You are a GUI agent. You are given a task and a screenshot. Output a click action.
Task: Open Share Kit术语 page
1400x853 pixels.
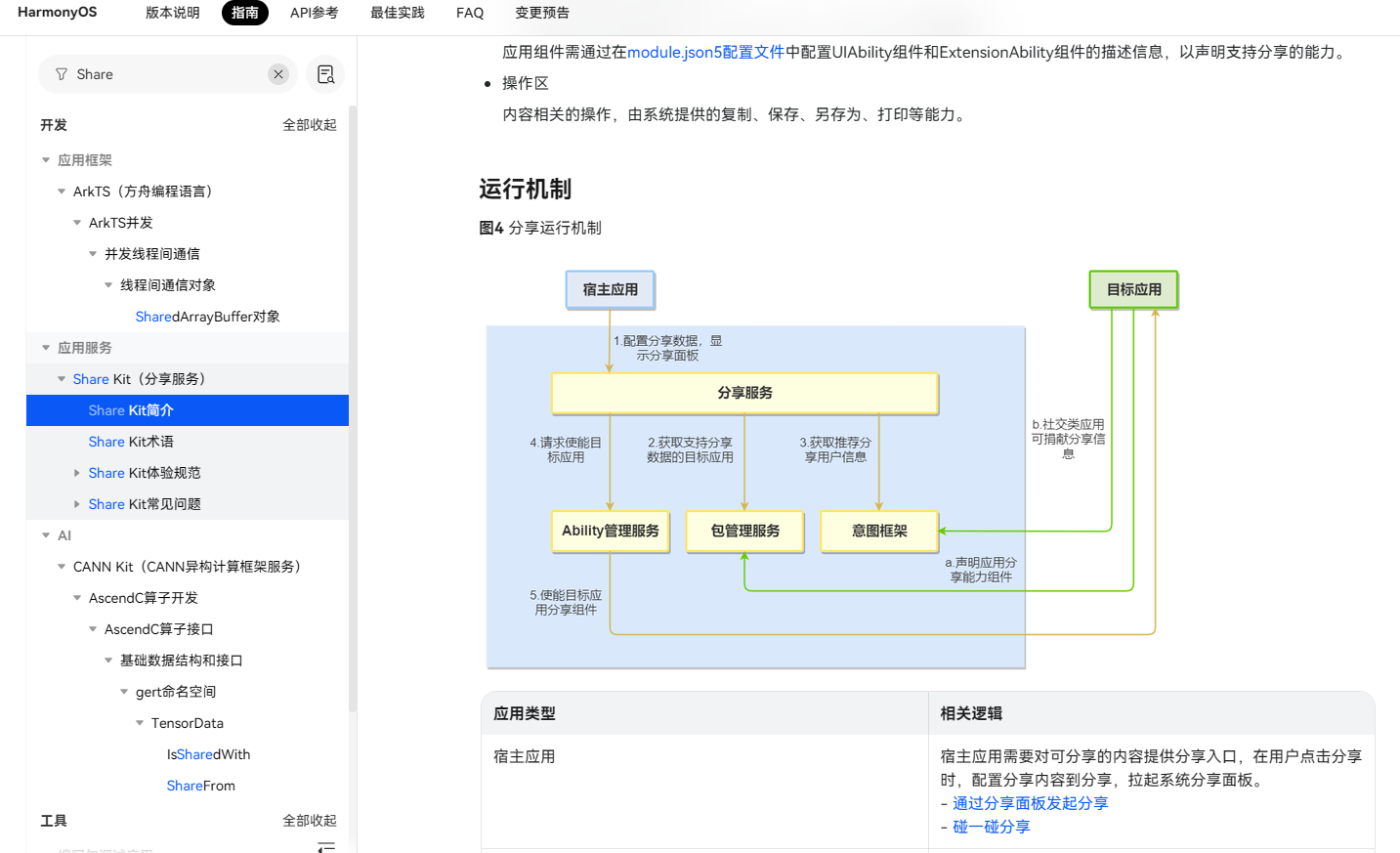tap(131, 442)
